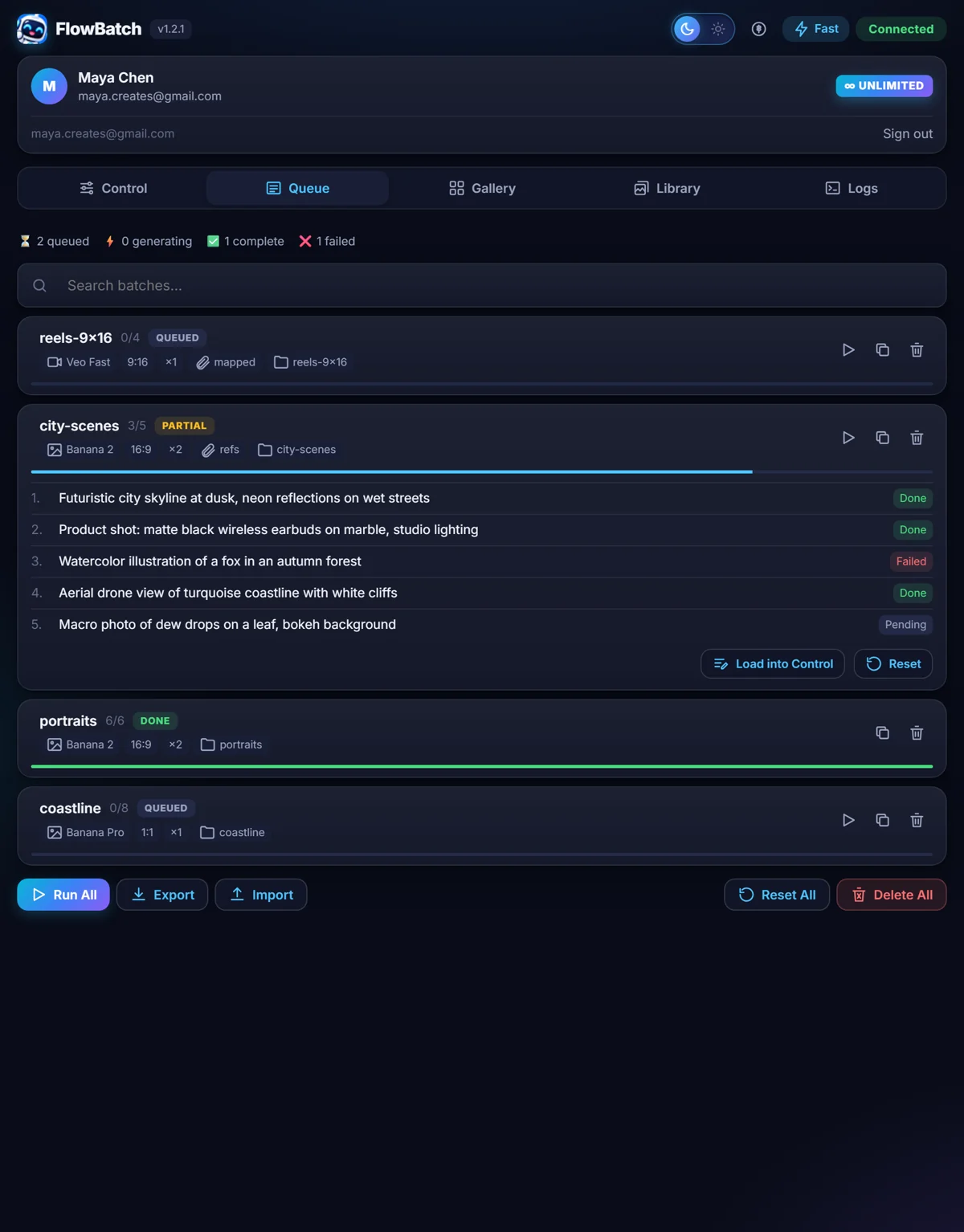Click the reels-9×16 folder icon
Viewport: 964px width, 1232px height.
click(x=281, y=362)
